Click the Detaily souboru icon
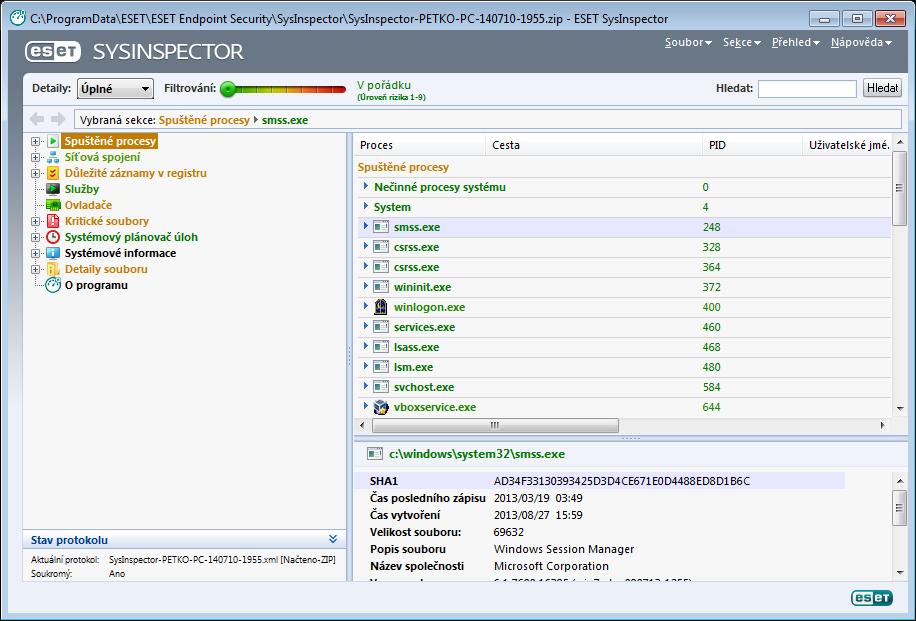Screen dimensions: 916x621 [53, 269]
